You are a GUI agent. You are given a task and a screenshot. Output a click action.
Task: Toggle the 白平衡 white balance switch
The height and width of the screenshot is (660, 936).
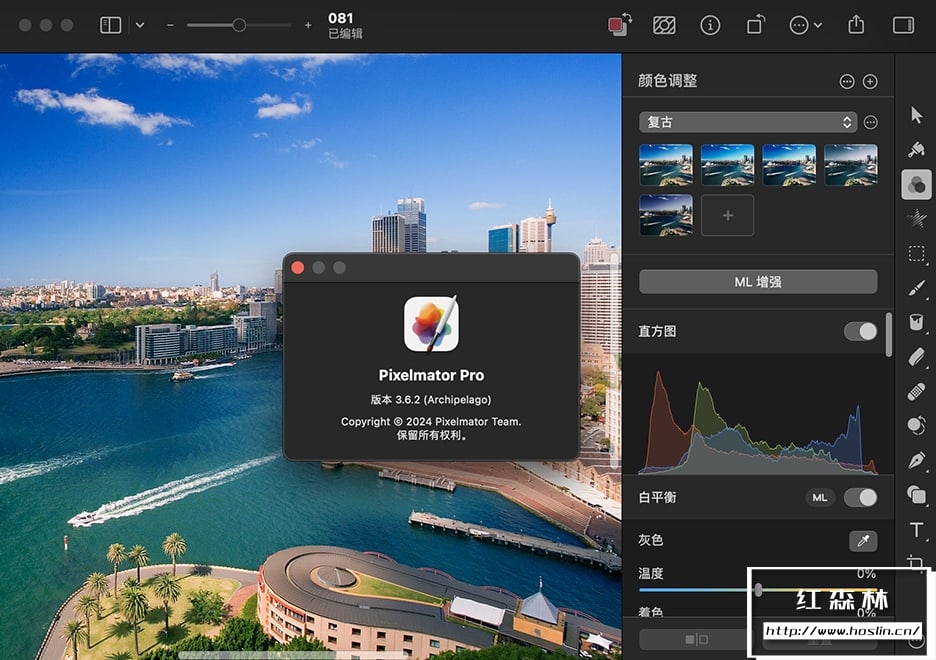[860, 497]
